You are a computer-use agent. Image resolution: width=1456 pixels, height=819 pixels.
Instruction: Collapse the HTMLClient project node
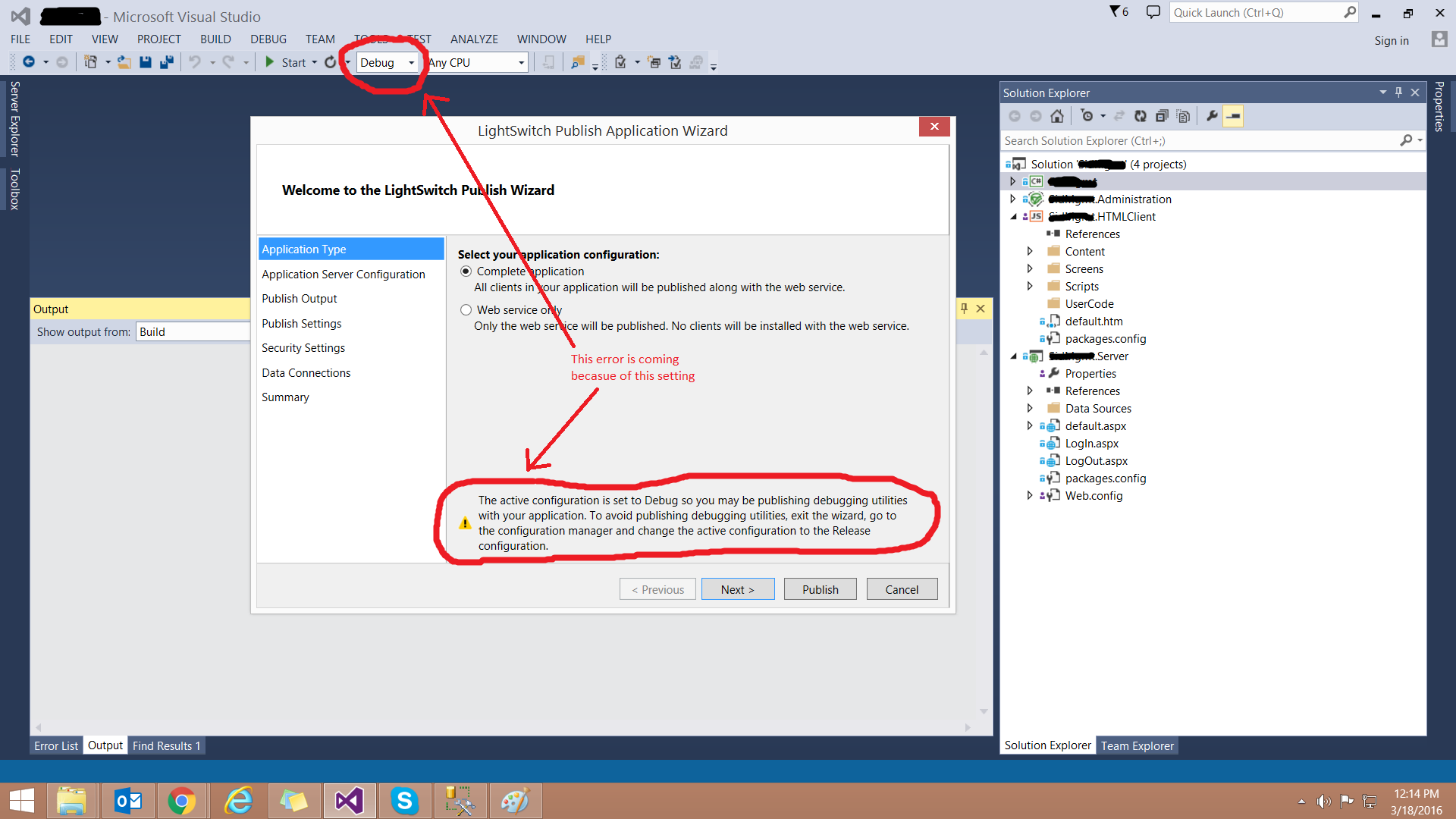[1013, 217]
